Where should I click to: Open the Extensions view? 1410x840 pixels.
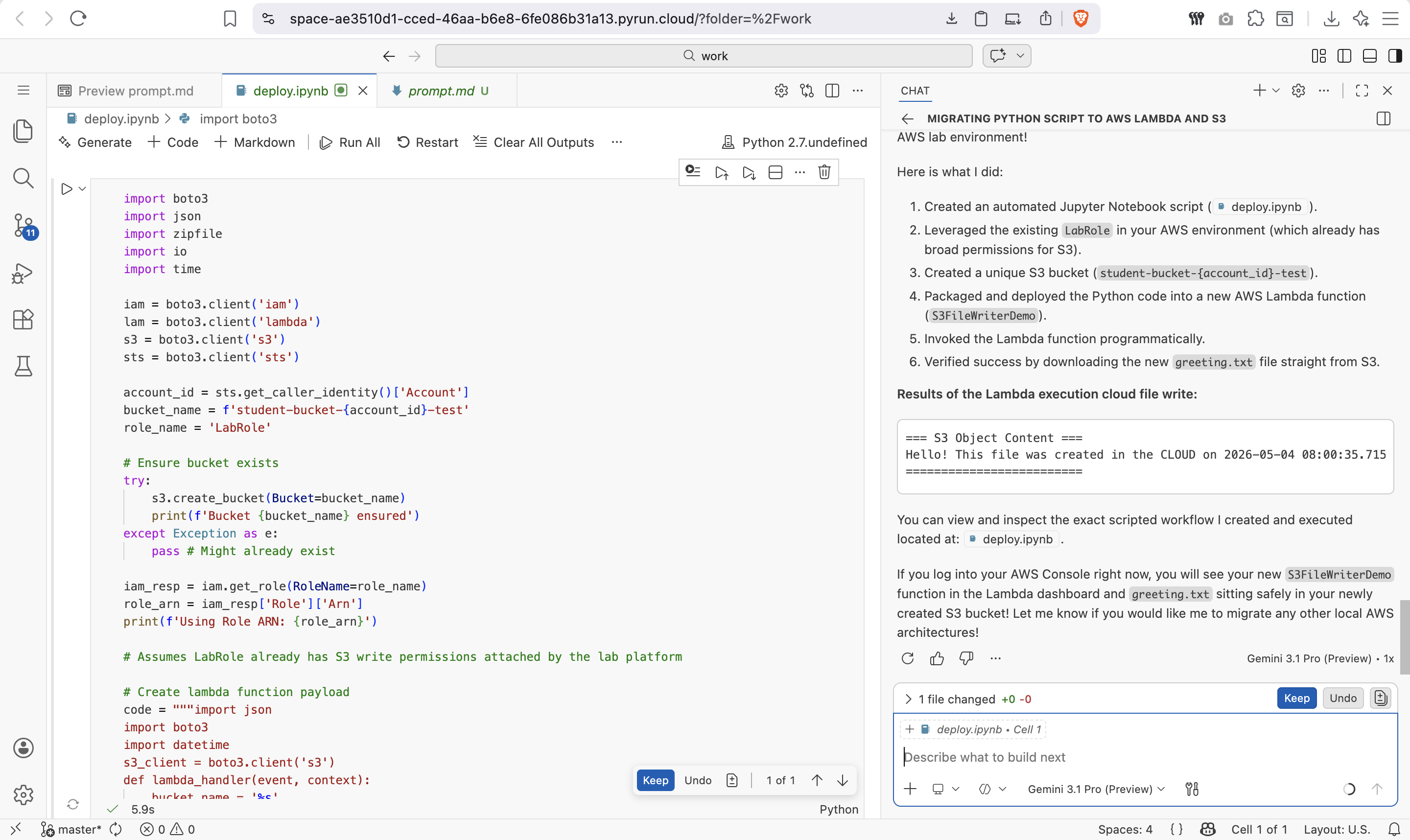[23, 320]
